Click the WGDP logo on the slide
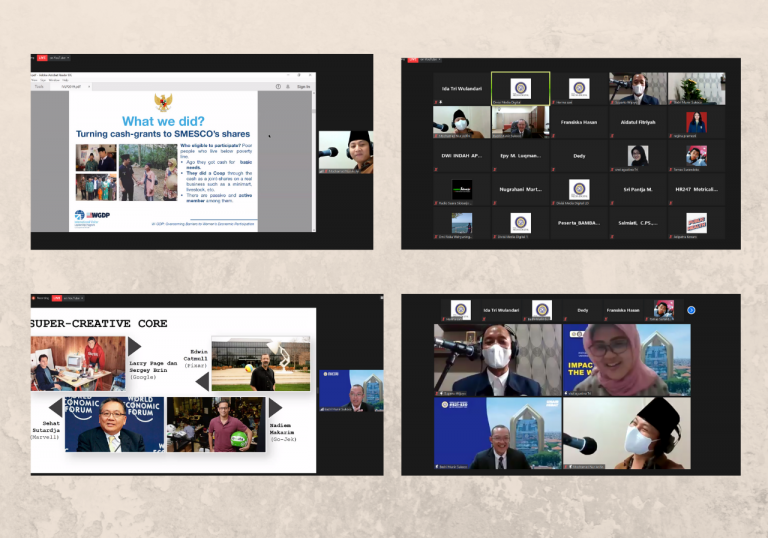The width and height of the screenshot is (768, 538). coord(98,215)
